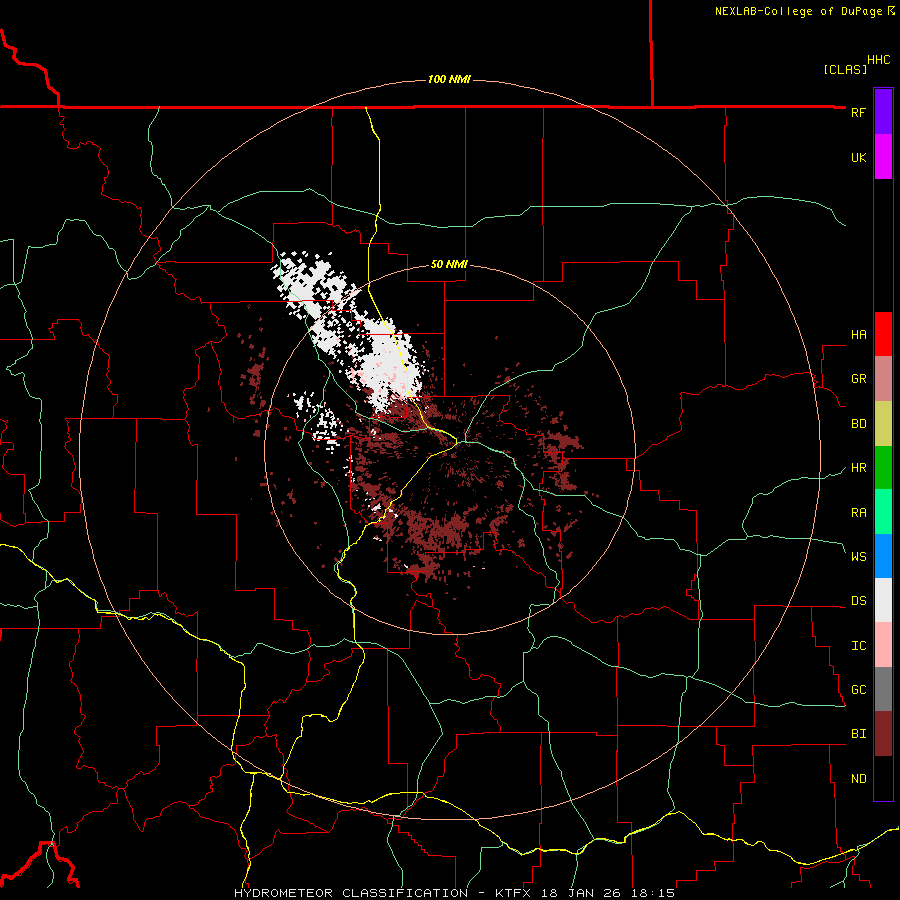Select the BD yellow legend block

883,424
